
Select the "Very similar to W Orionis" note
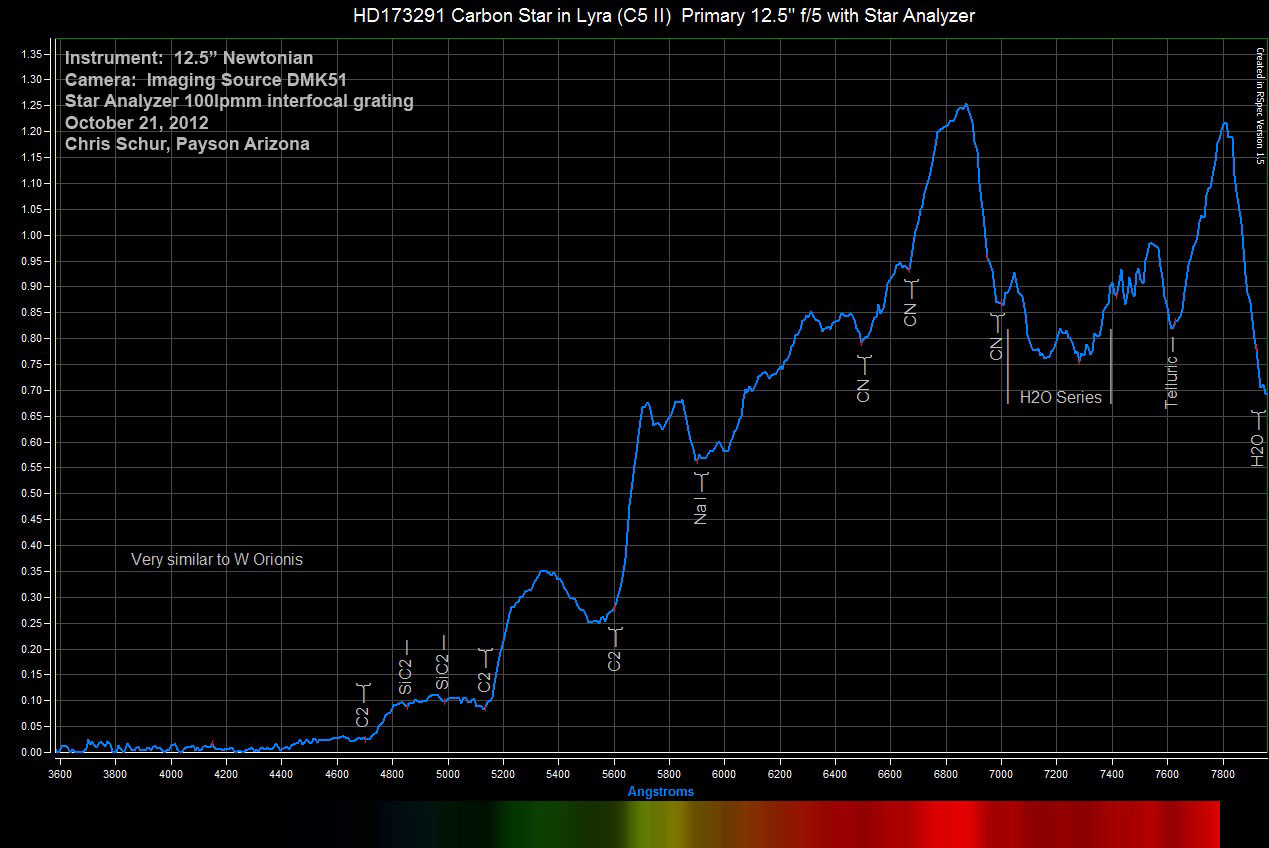coord(217,560)
